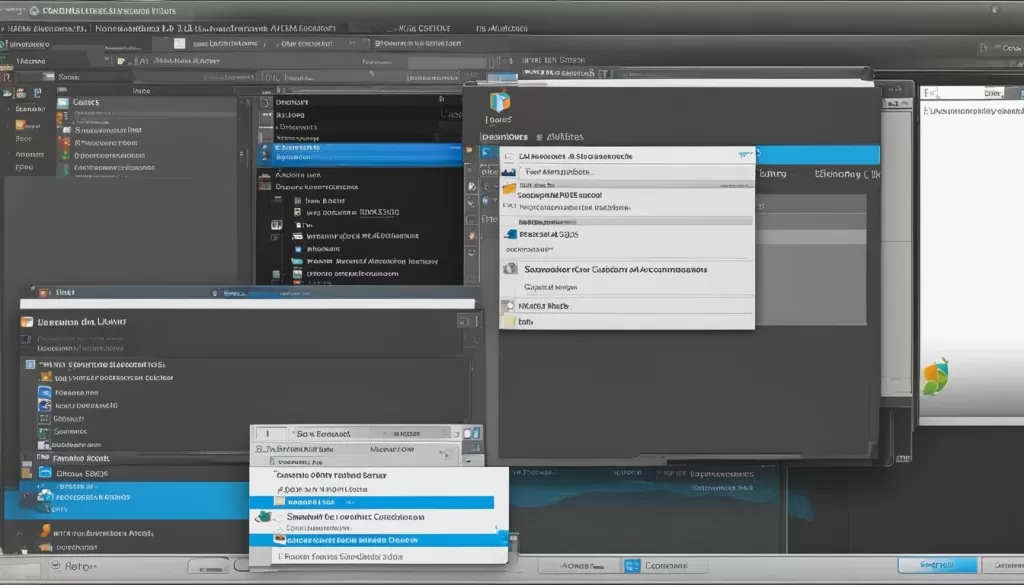Click the blue square icon in the bottom bar

click(x=632, y=565)
